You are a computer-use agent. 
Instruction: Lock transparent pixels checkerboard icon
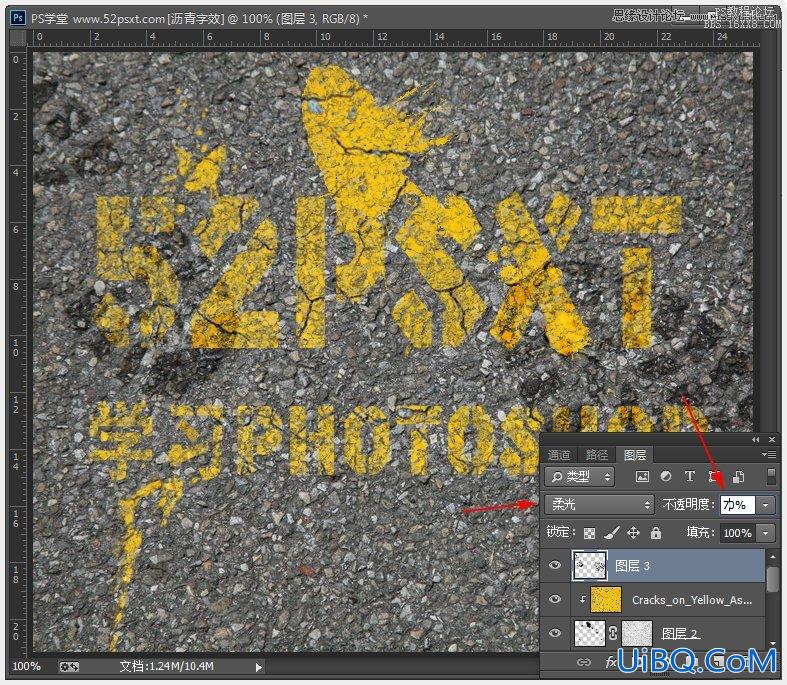click(590, 533)
